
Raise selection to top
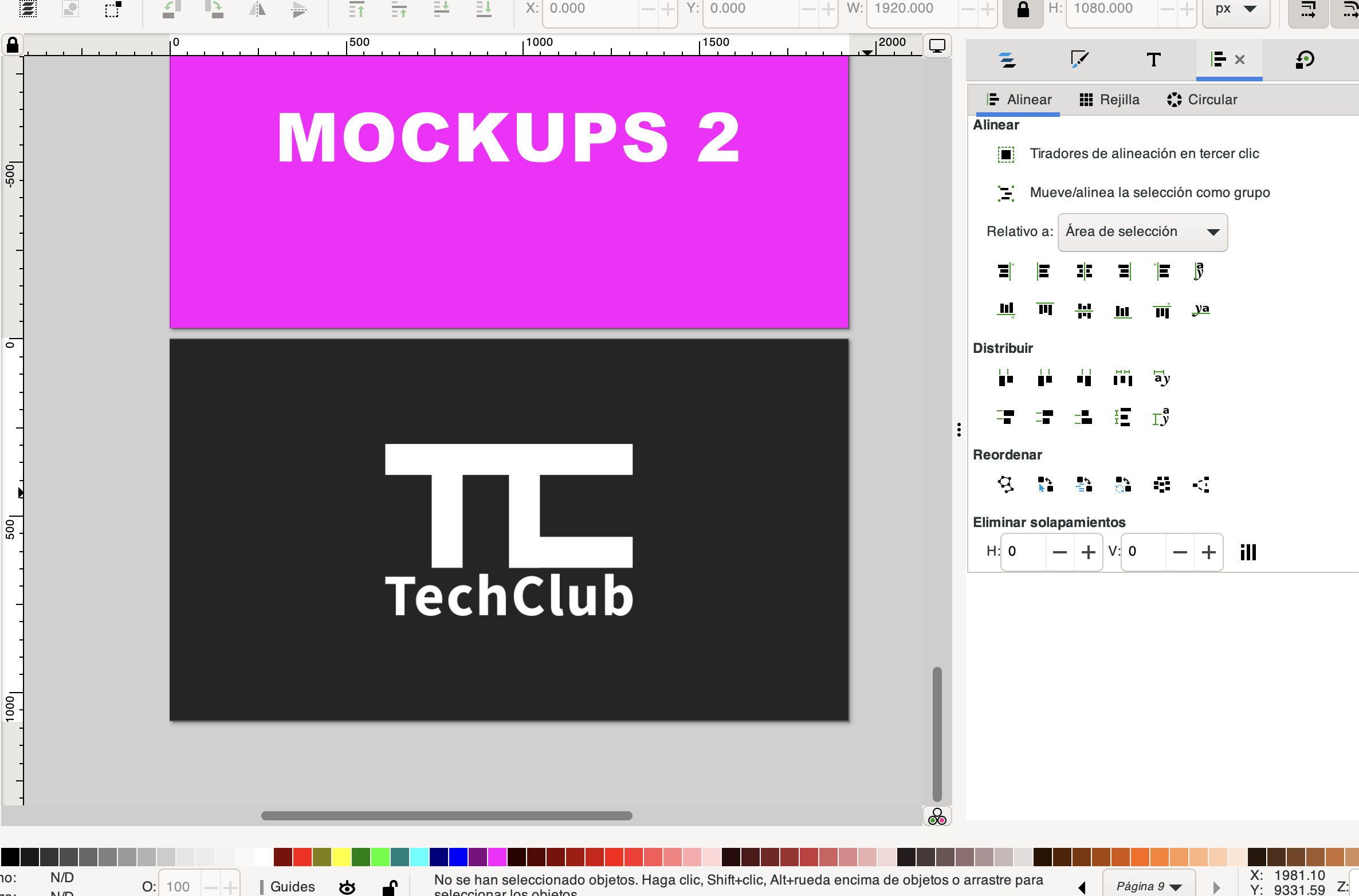pyautogui.click(x=356, y=9)
